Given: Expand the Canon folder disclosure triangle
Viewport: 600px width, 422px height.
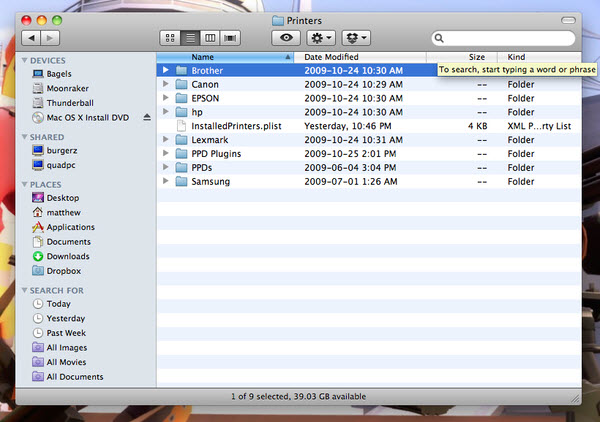Looking at the screenshot, I should point(166,84).
